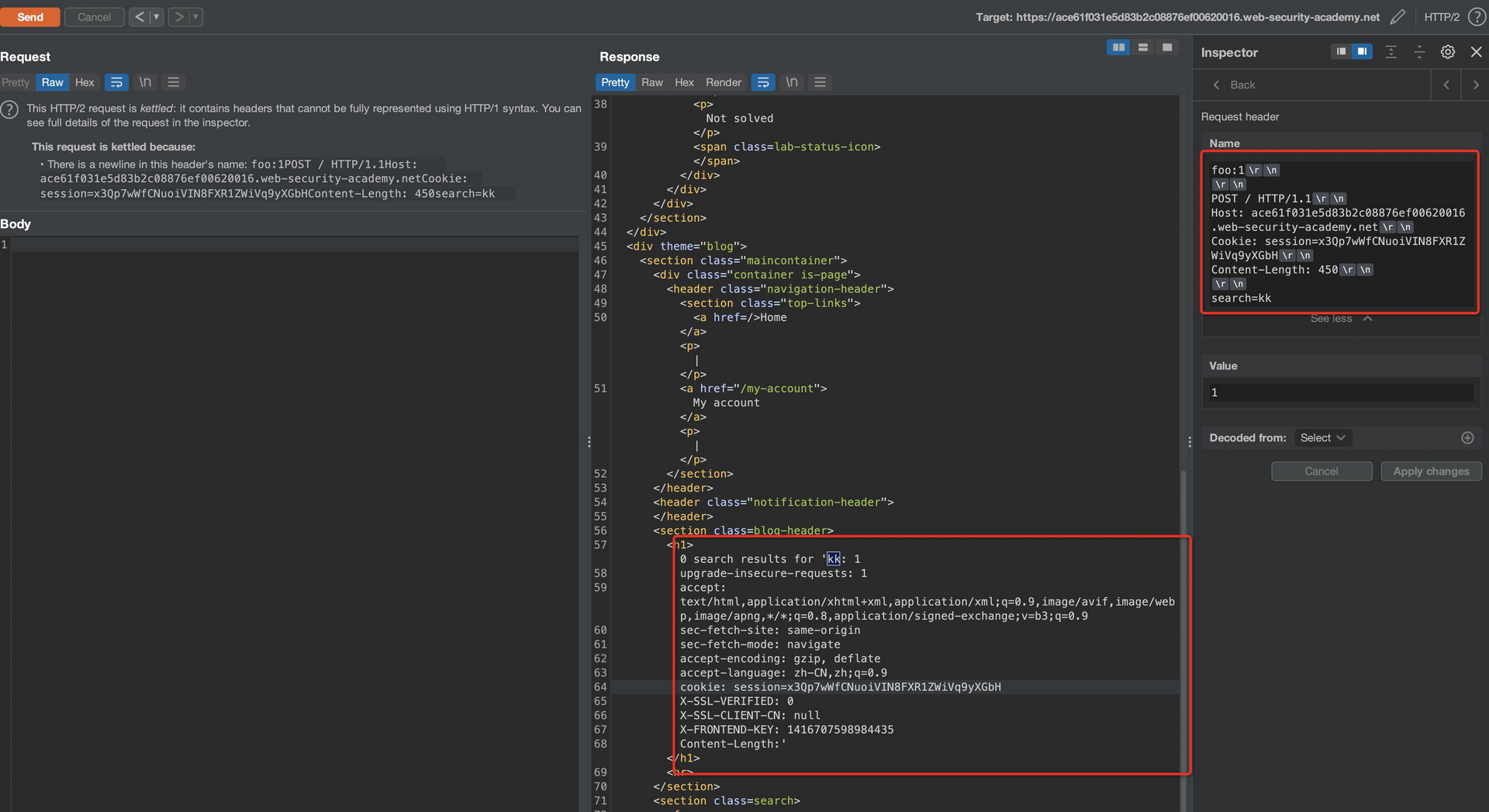
Task: Click response text "X-SSL-CLIENT-CN: null"
Action: tap(750, 716)
